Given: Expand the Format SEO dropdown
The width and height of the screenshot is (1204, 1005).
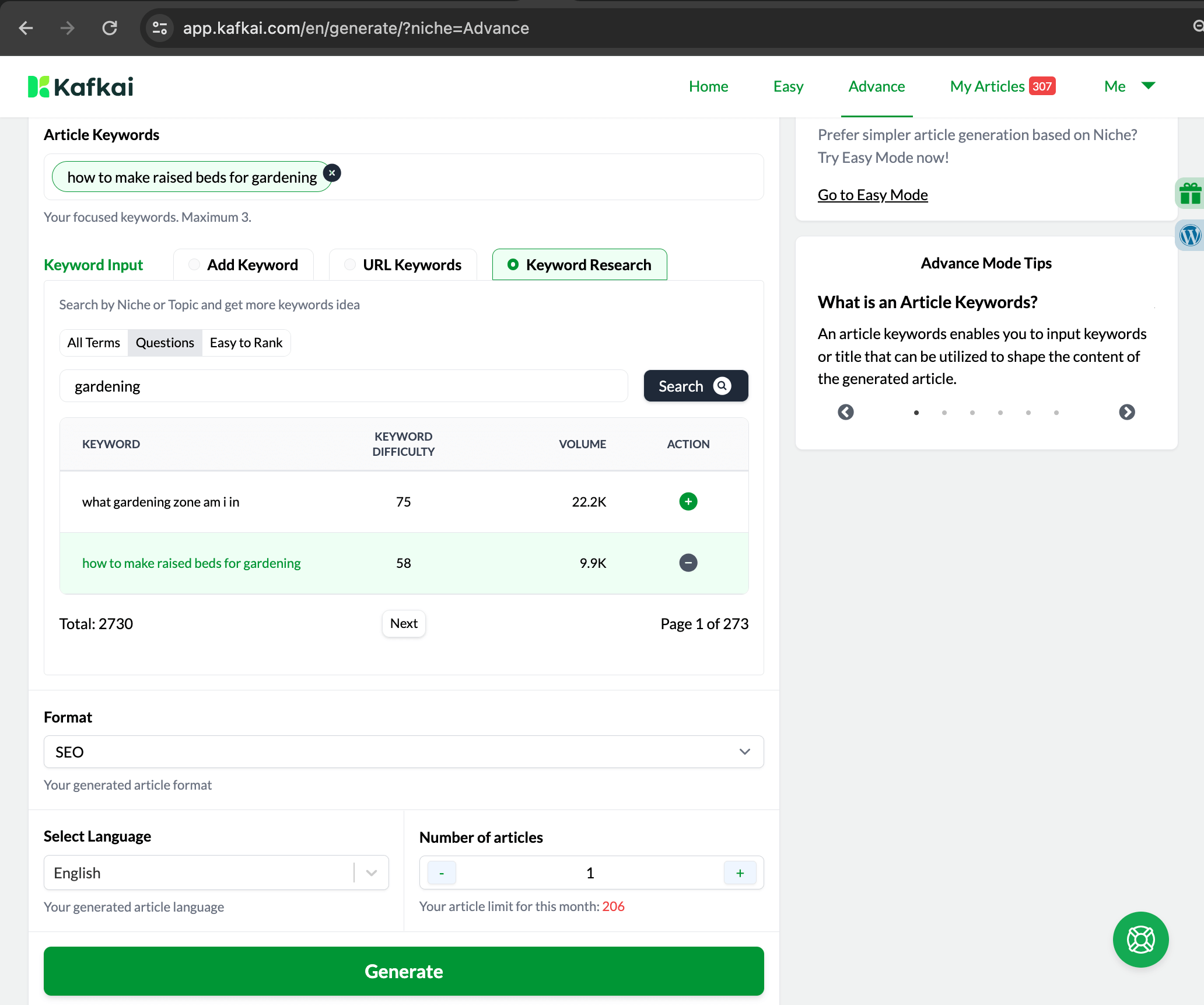Looking at the screenshot, I should [403, 752].
